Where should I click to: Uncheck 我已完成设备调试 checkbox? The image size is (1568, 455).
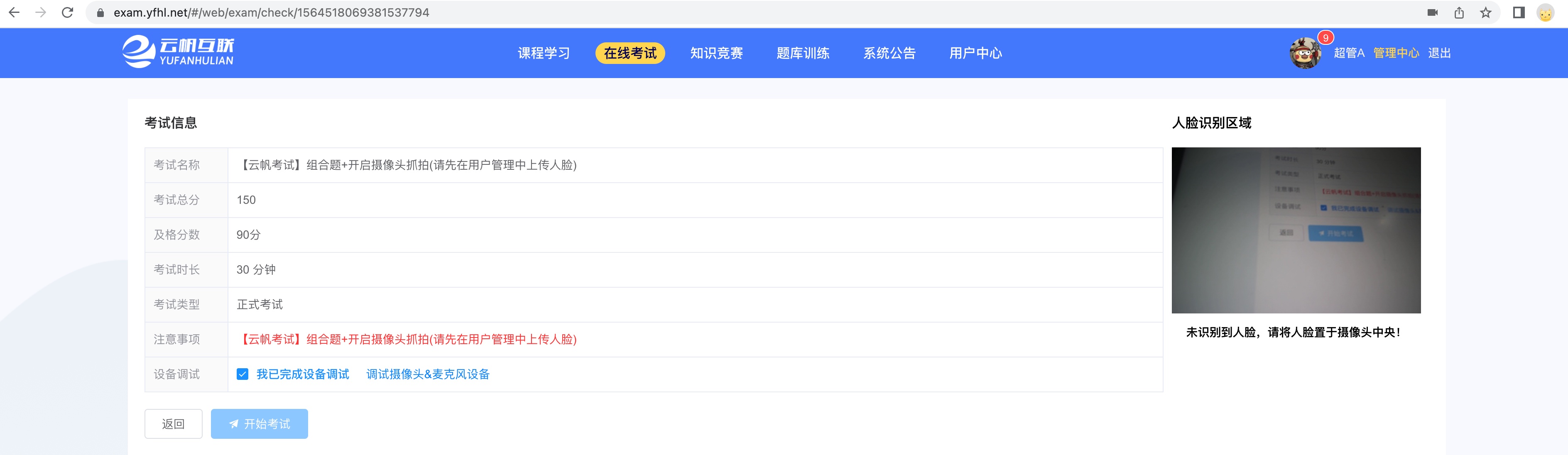coord(242,374)
